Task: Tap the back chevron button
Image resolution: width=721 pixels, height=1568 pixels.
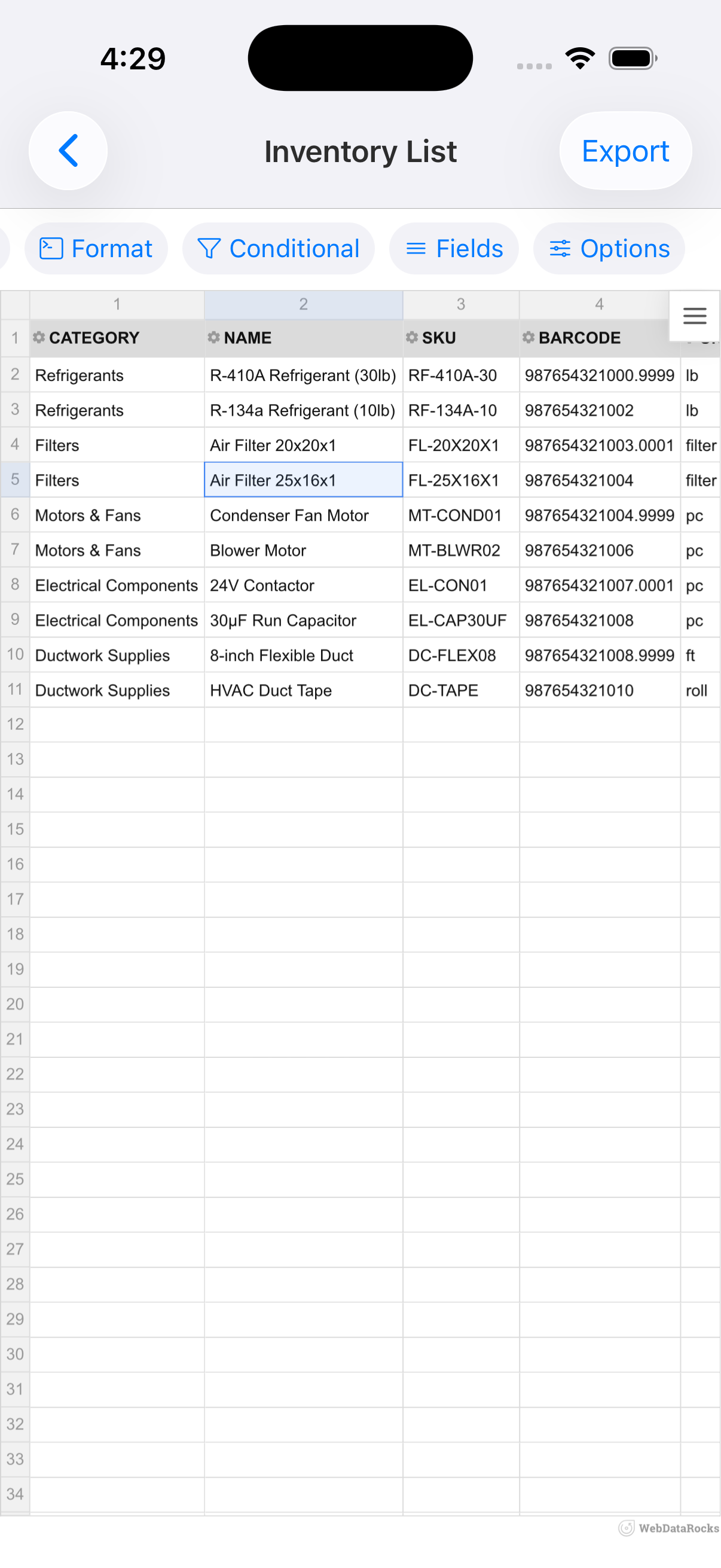Action: tap(68, 150)
